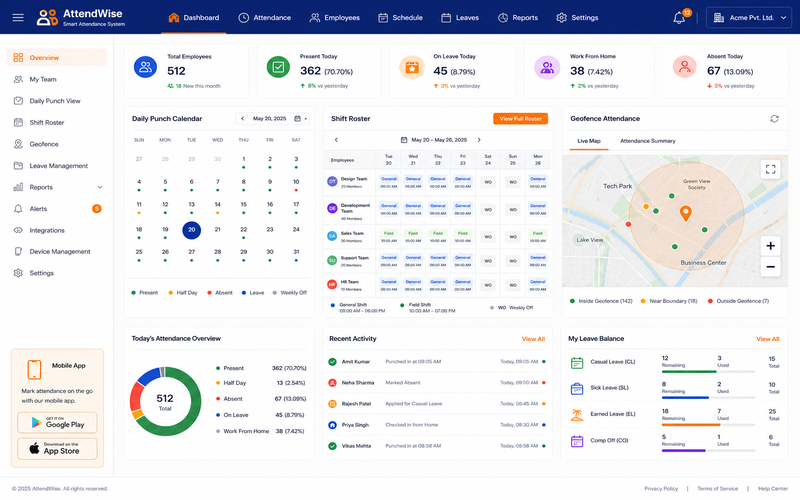Click View All in My Leave Balance
The width and height of the screenshot is (800, 500).
click(767, 339)
